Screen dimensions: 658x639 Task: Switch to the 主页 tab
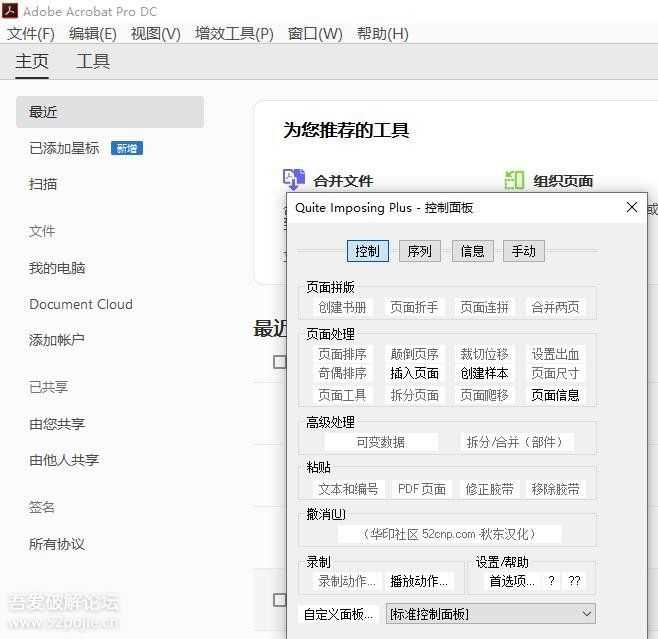click(32, 61)
